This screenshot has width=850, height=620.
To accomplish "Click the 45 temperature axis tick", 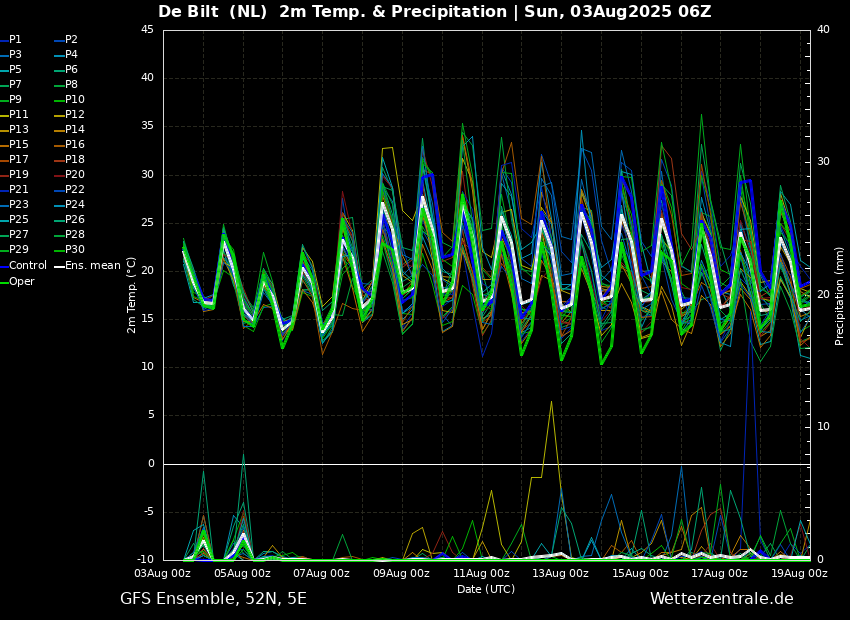I will [147, 30].
